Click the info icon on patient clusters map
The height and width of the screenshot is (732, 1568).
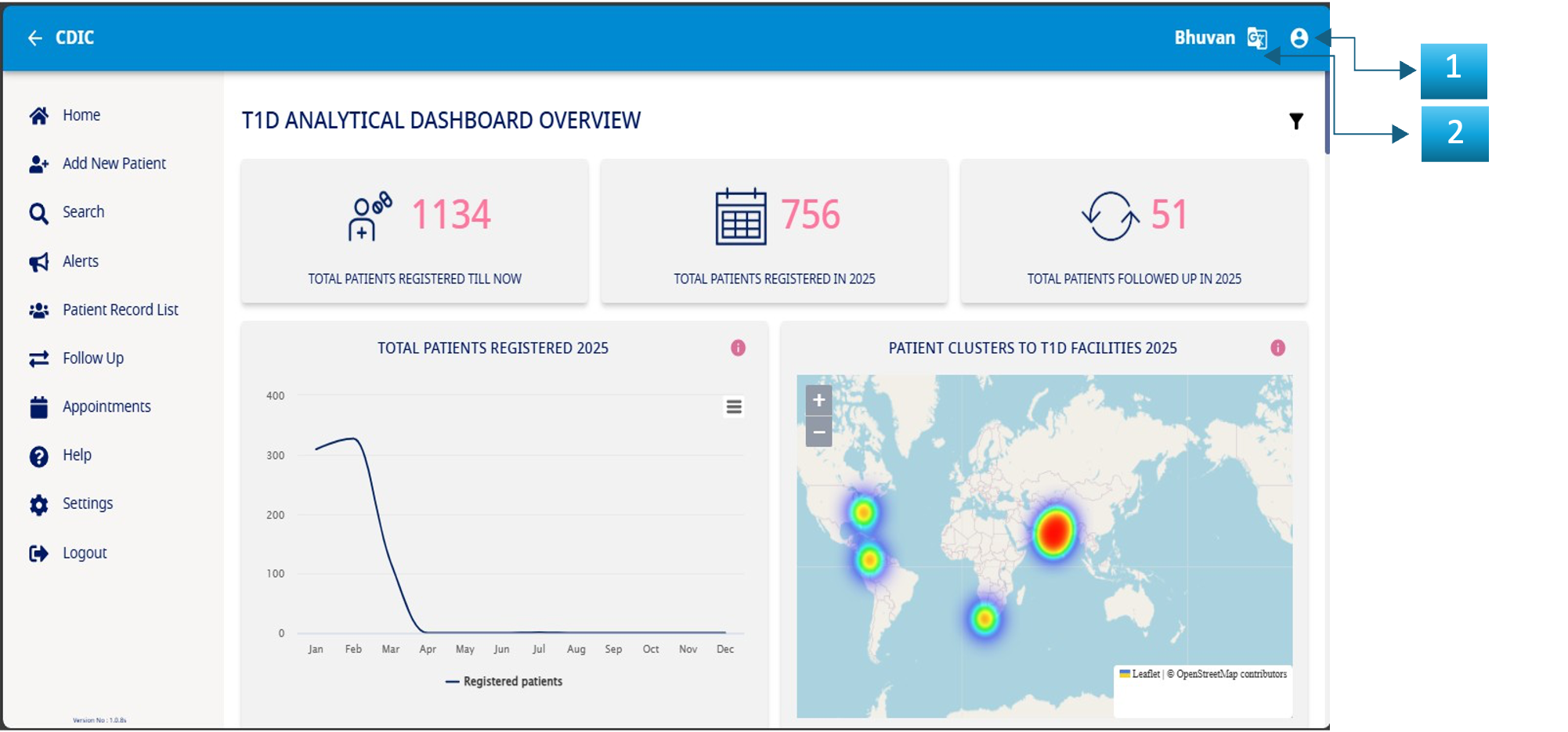coord(1277,347)
